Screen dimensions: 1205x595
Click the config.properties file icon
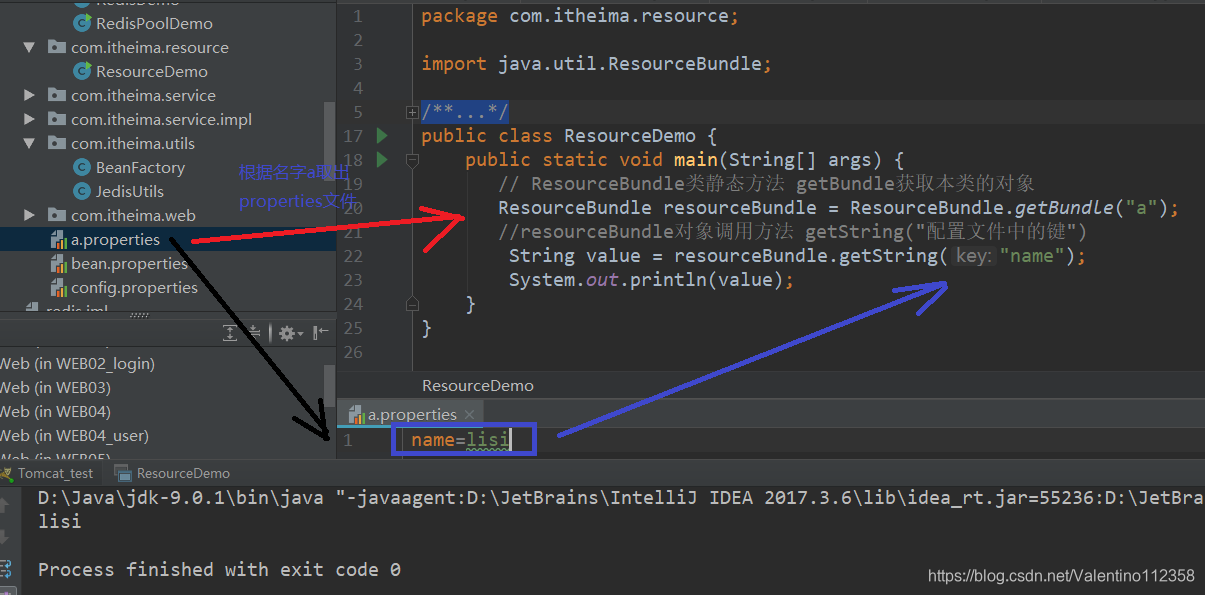pyautogui.click(x=58, y=287)
